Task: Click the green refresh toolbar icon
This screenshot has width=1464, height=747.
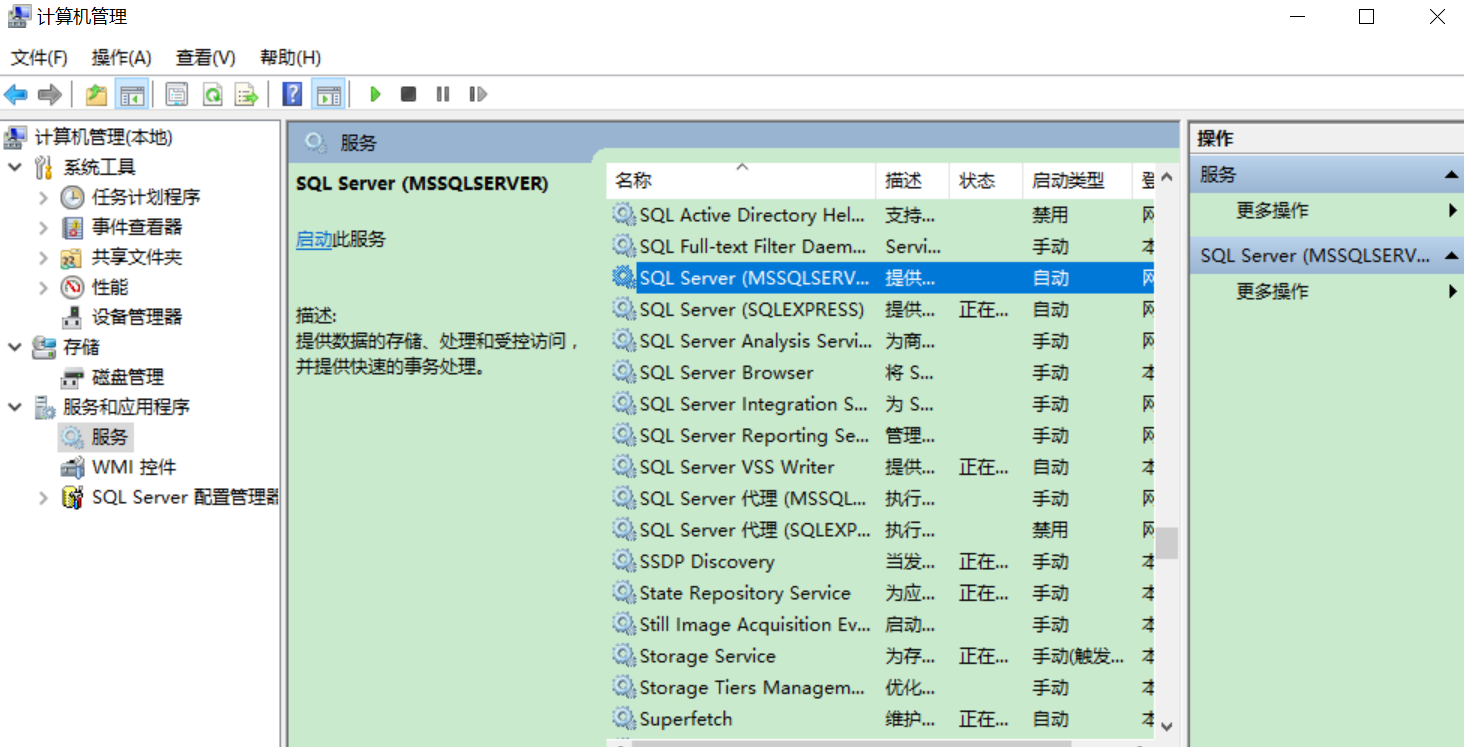Action: [x=212, y=94]
